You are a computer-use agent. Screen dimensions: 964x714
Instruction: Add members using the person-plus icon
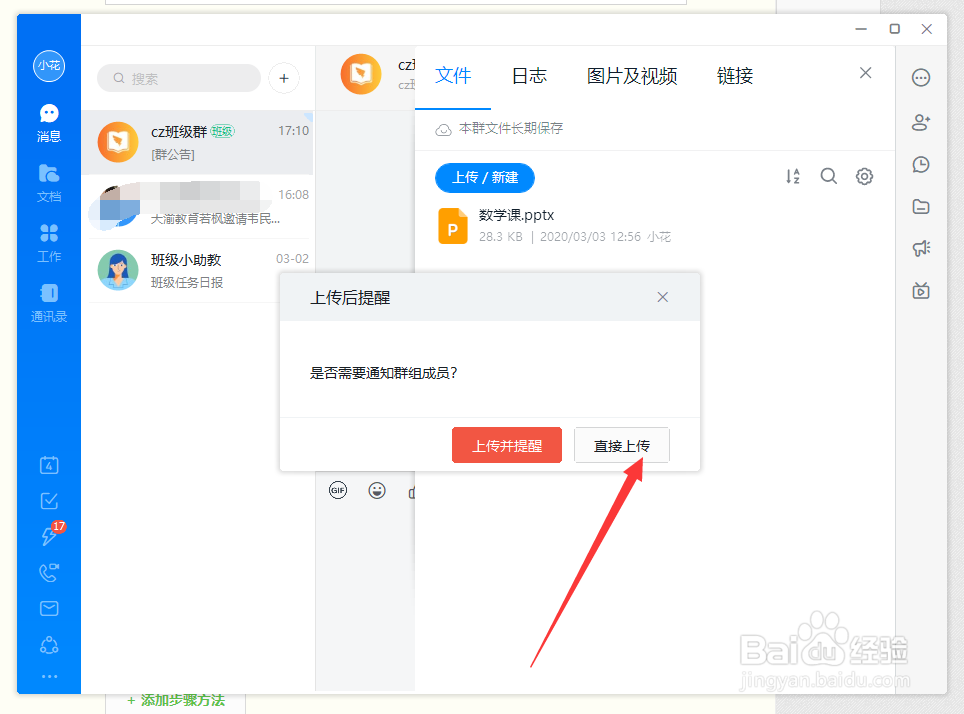click(920, 122)
